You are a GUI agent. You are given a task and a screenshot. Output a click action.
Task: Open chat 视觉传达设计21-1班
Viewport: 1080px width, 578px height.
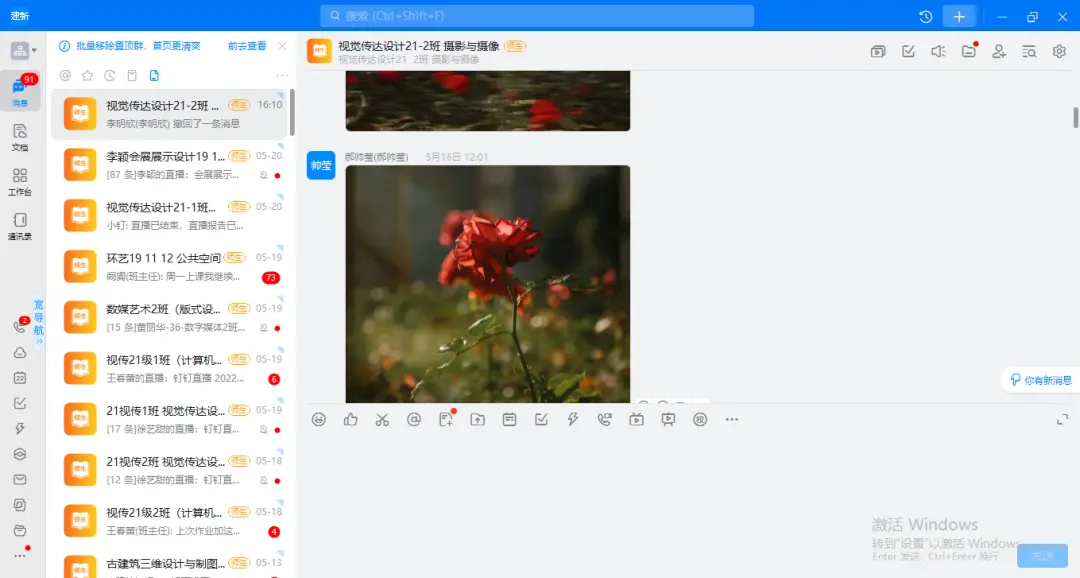pos(171,216)
